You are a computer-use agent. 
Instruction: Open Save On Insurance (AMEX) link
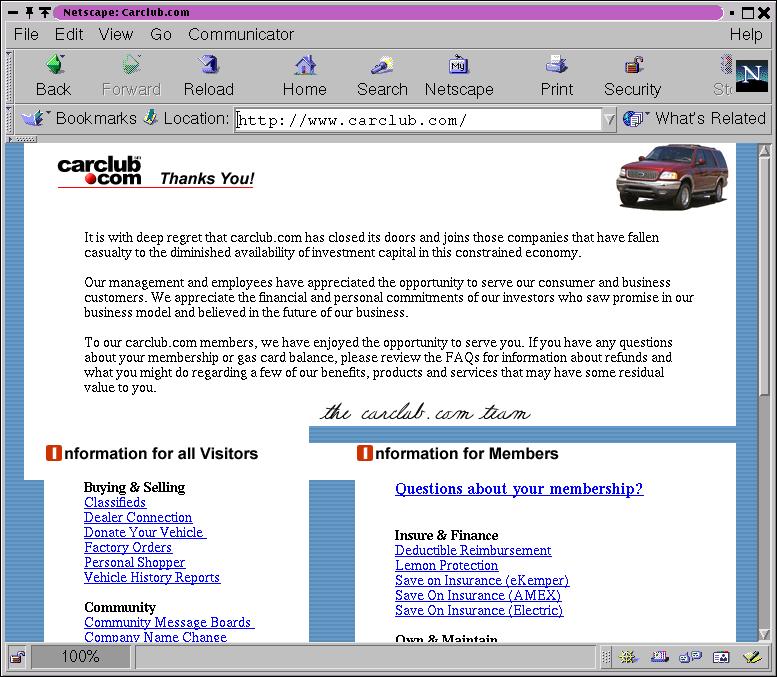[478, 595]
